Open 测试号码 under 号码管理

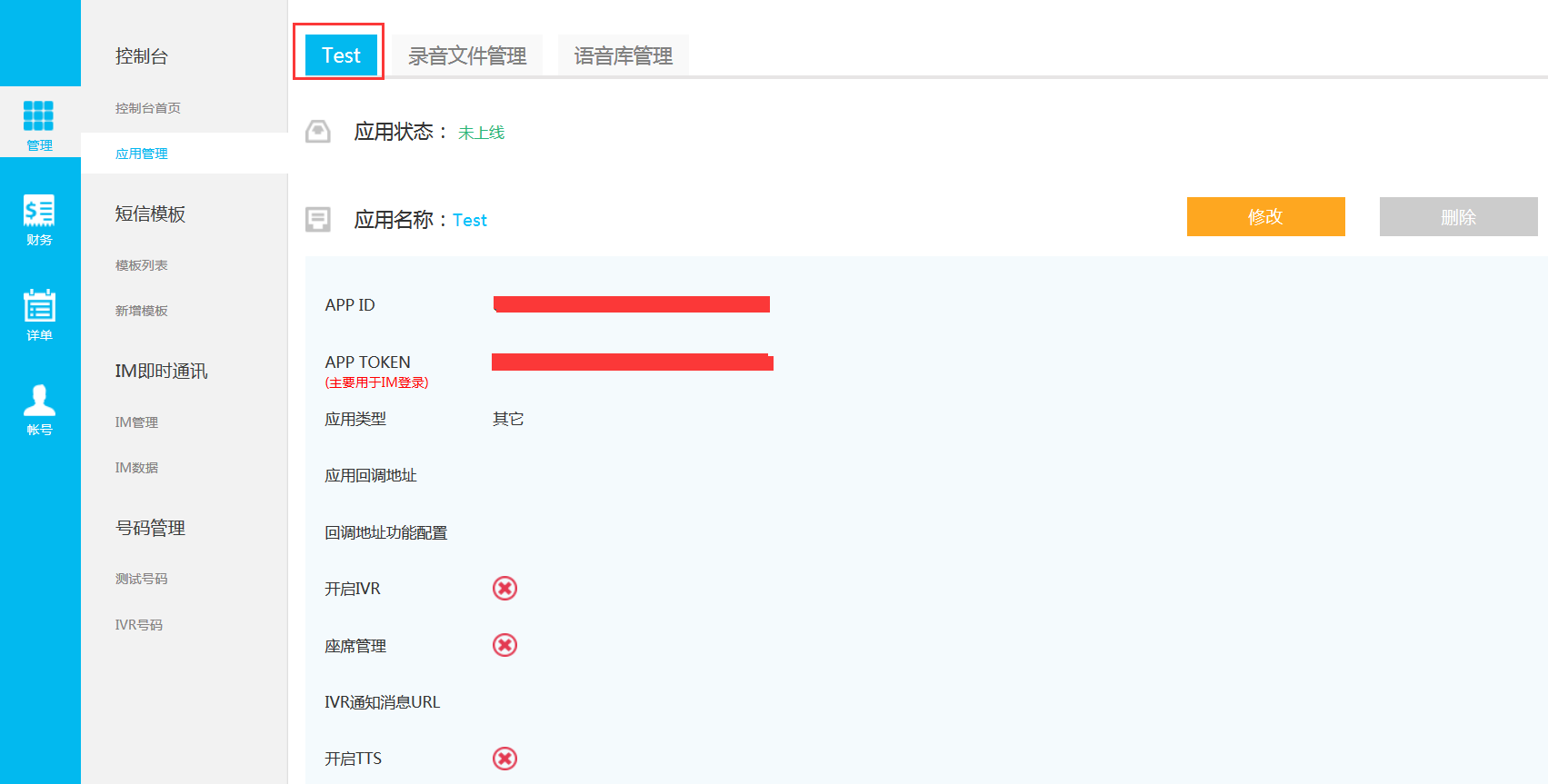pos(142,579)
